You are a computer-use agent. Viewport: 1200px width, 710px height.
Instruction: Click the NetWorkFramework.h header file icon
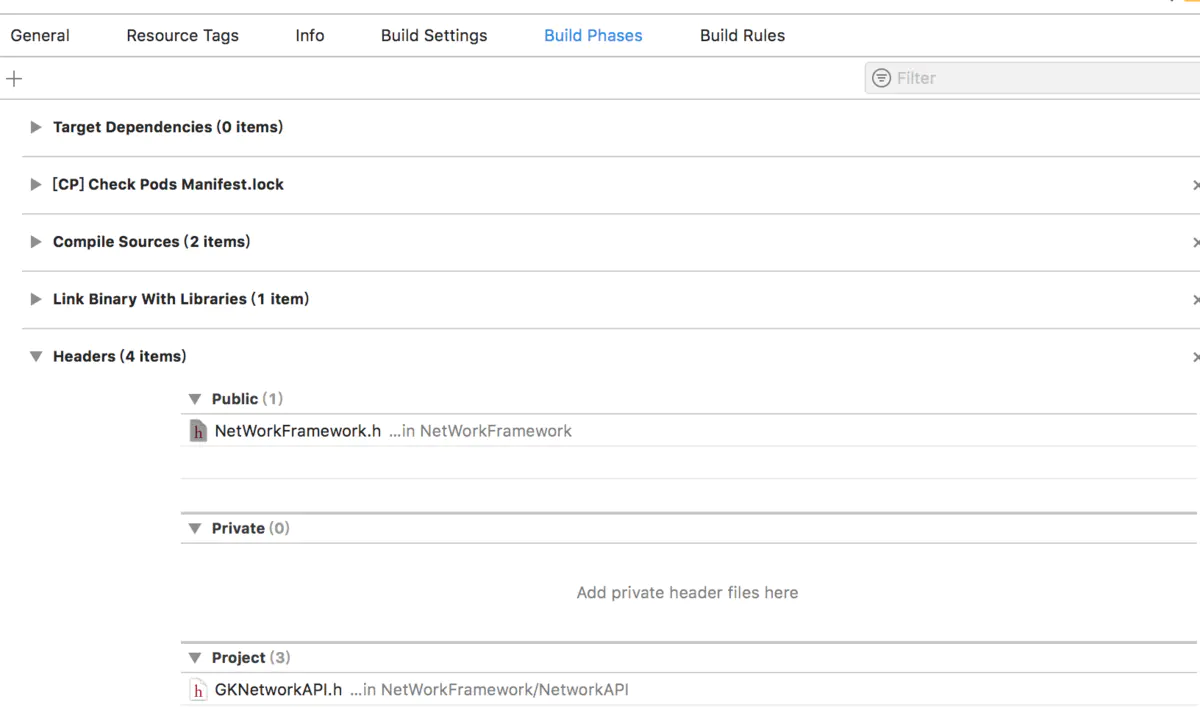[198, 431]
